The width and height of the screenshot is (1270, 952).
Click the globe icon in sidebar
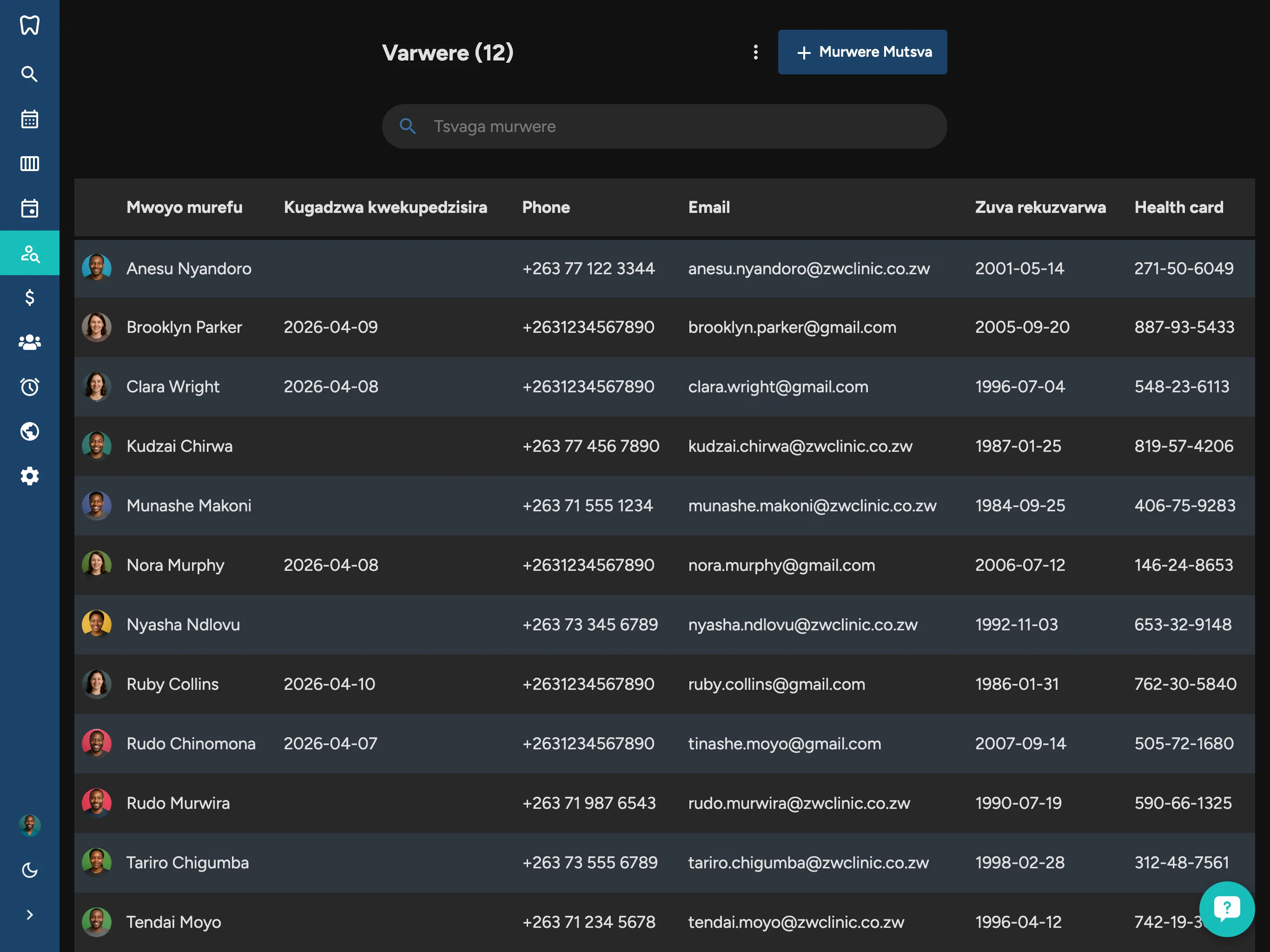tap(29, 431)
